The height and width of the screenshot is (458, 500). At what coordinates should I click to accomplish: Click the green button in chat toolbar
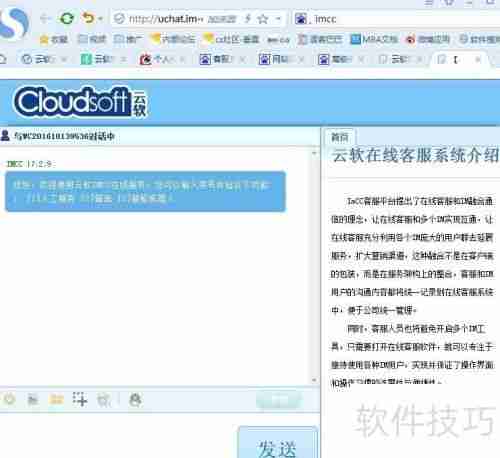tap(279, 400)
